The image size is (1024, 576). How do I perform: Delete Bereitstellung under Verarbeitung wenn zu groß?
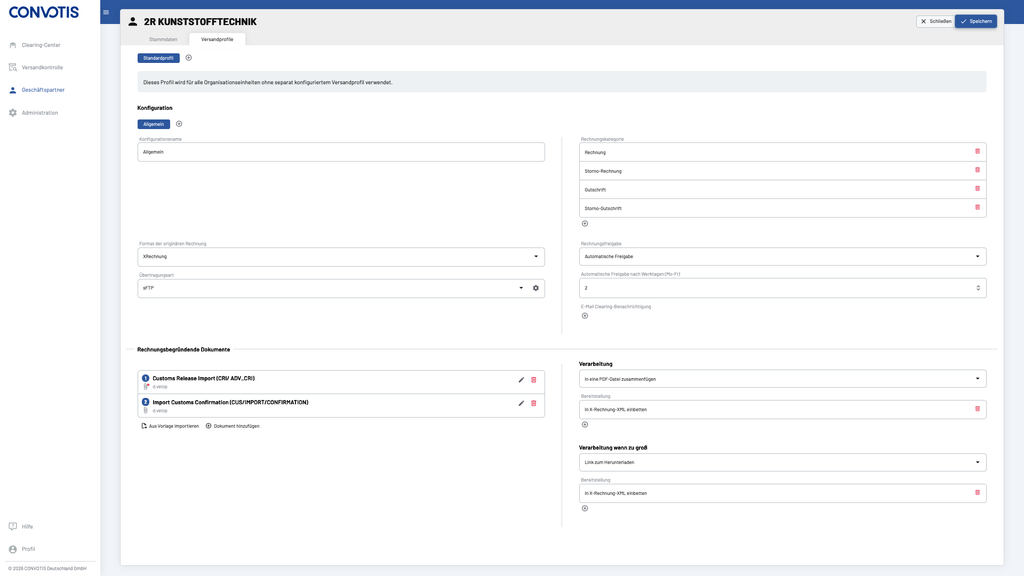click(978, 492)
